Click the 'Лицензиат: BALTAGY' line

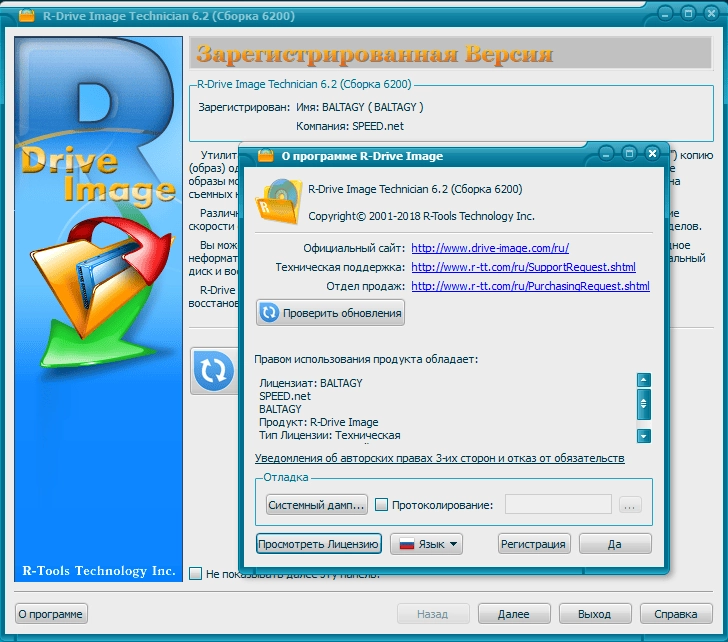(x=311, y=383)
